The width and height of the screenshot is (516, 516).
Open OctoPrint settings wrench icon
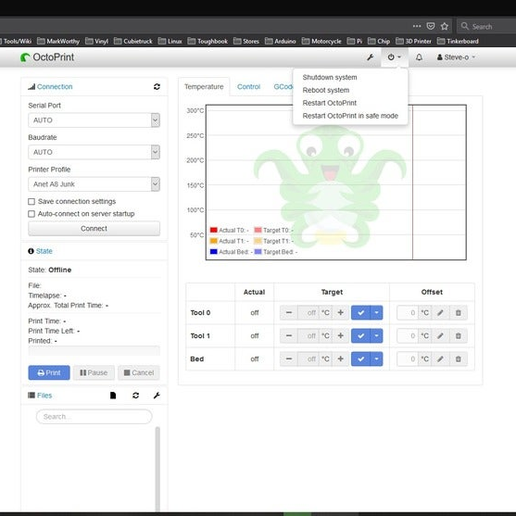point(370,57)
